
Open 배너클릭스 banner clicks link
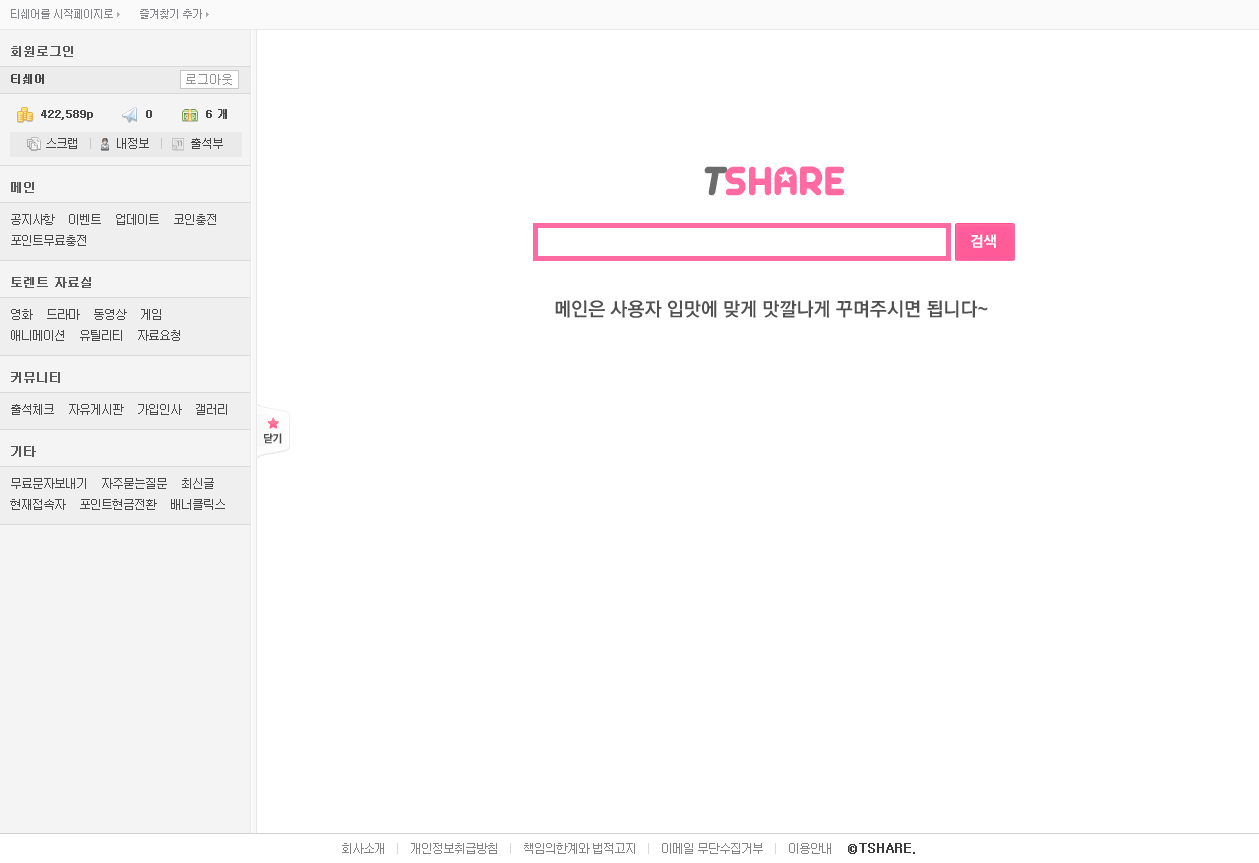click(x=198, y=505)
